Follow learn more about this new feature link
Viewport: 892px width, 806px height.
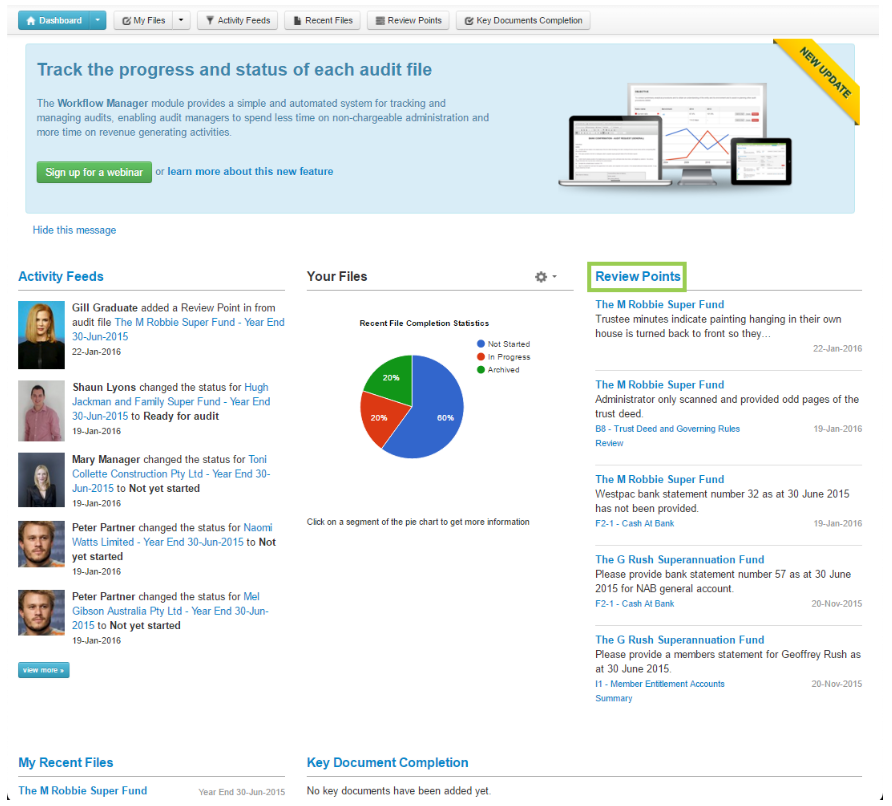pyautogui.click(x=250, y=172)
